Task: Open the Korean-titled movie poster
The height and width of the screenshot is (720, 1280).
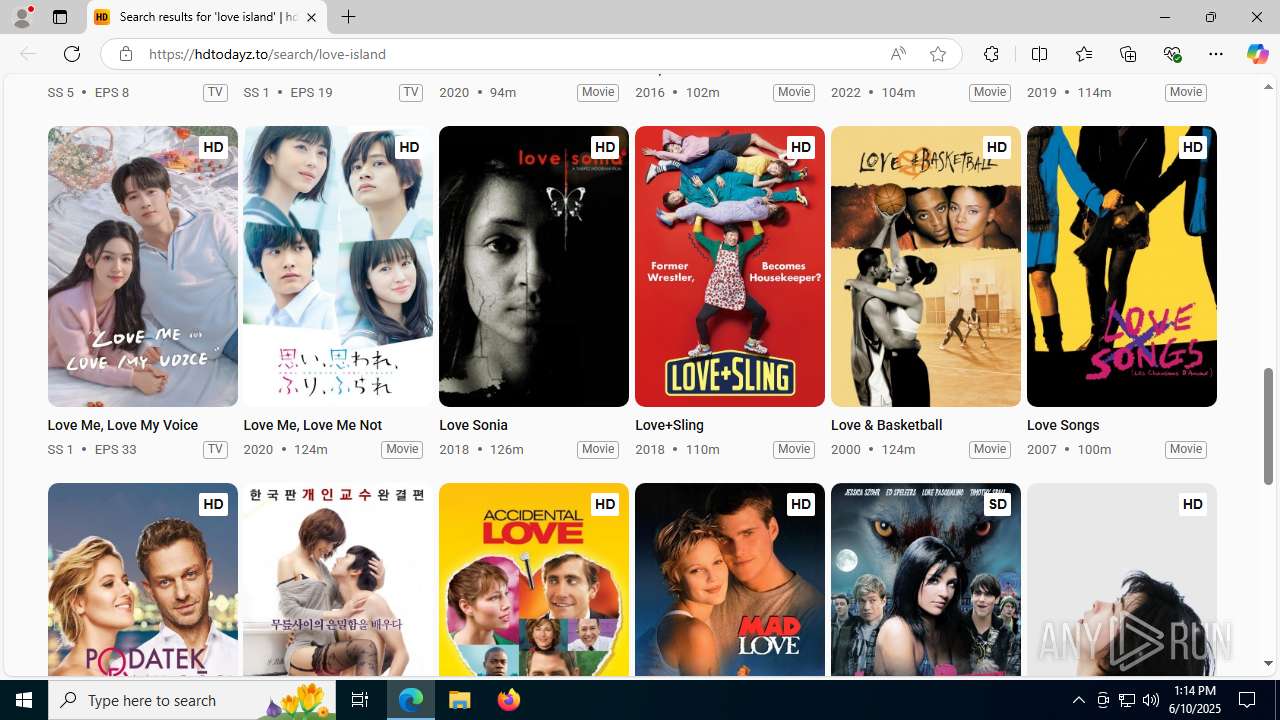Action: 338,580
